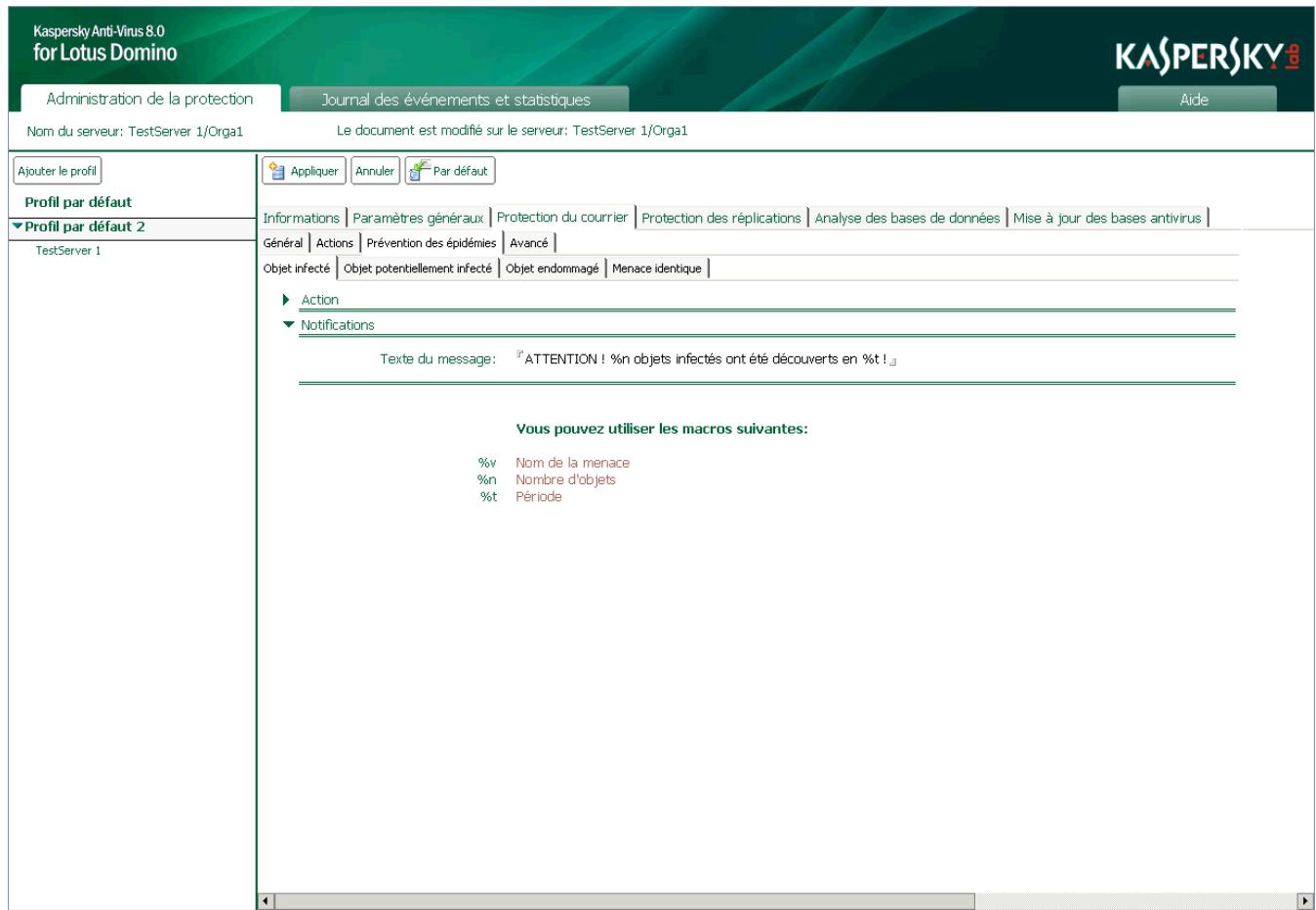Open Mise à jour des bases antivirus tab
This screenshot has width=1316, height=910.
coord(1107,218)
